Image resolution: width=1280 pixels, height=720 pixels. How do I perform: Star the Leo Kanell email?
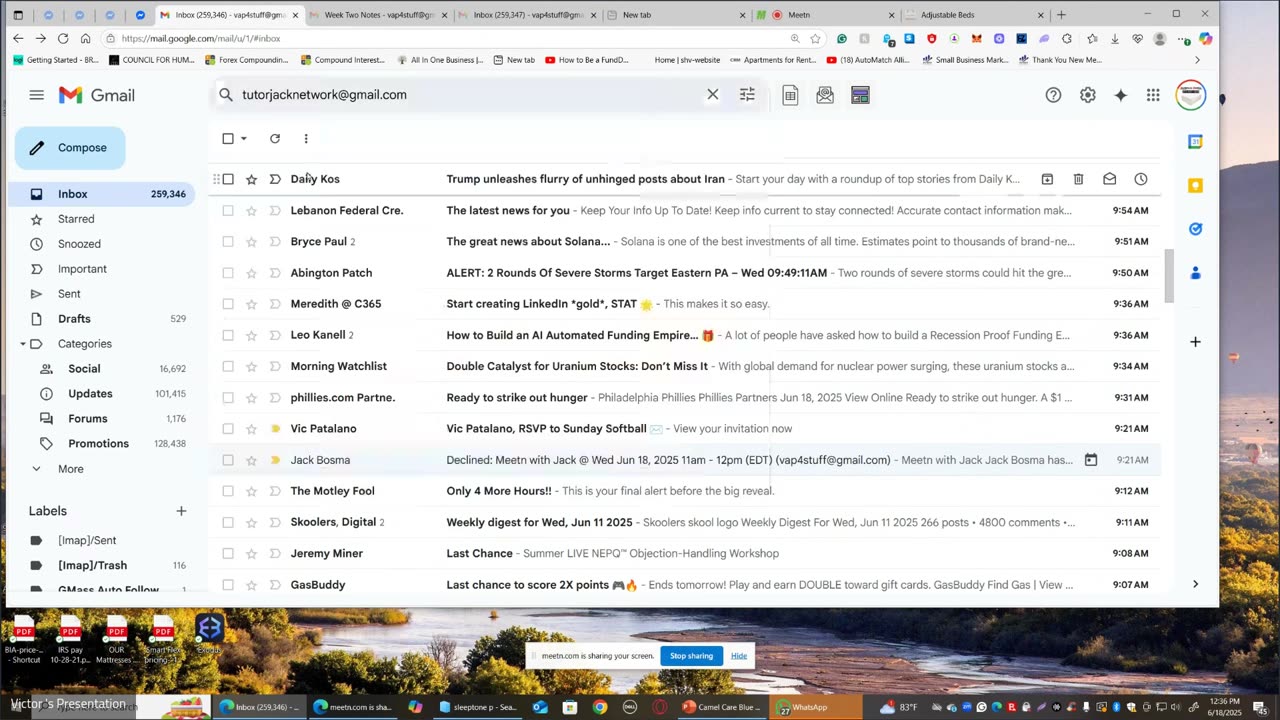(251, 335)
